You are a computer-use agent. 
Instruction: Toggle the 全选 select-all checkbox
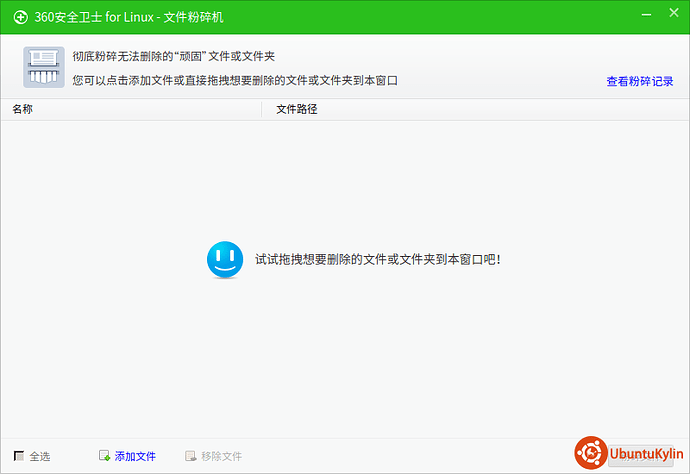pyautogui.click(x=19, y=456)
